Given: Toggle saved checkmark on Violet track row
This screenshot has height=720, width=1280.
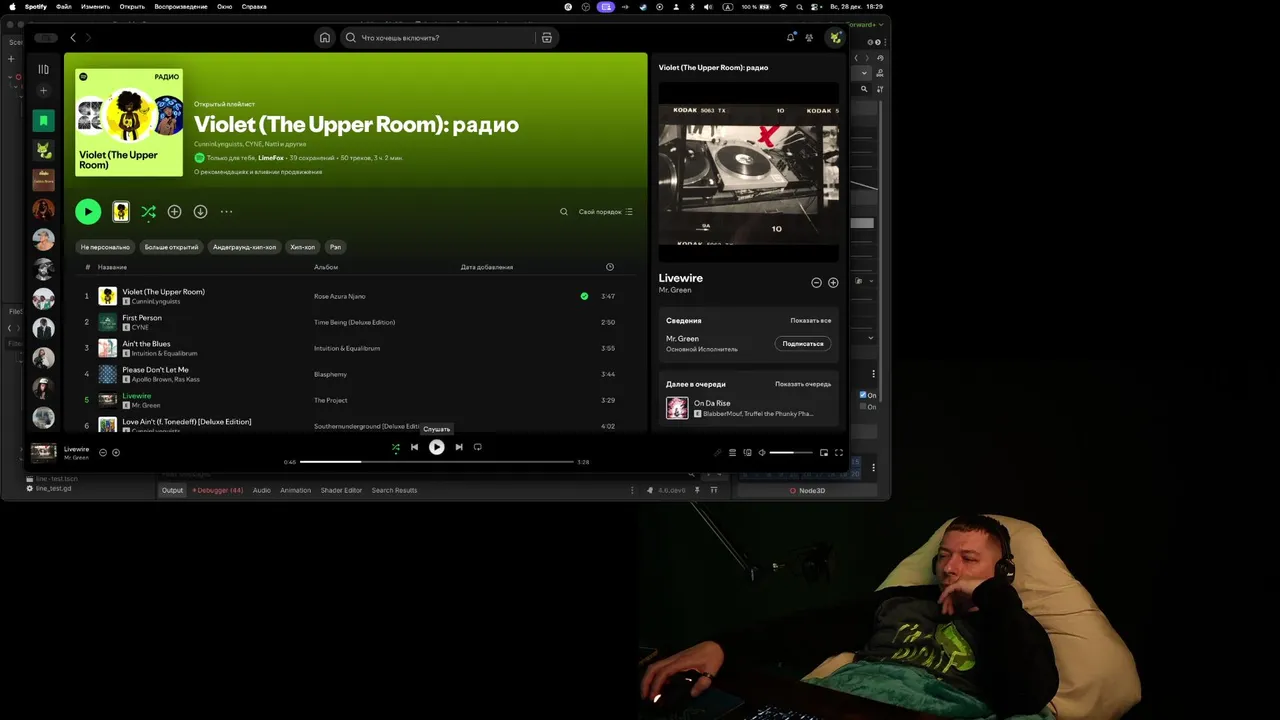Looking at the screenshot, I should pyautogui.click(x=584, y=296).
